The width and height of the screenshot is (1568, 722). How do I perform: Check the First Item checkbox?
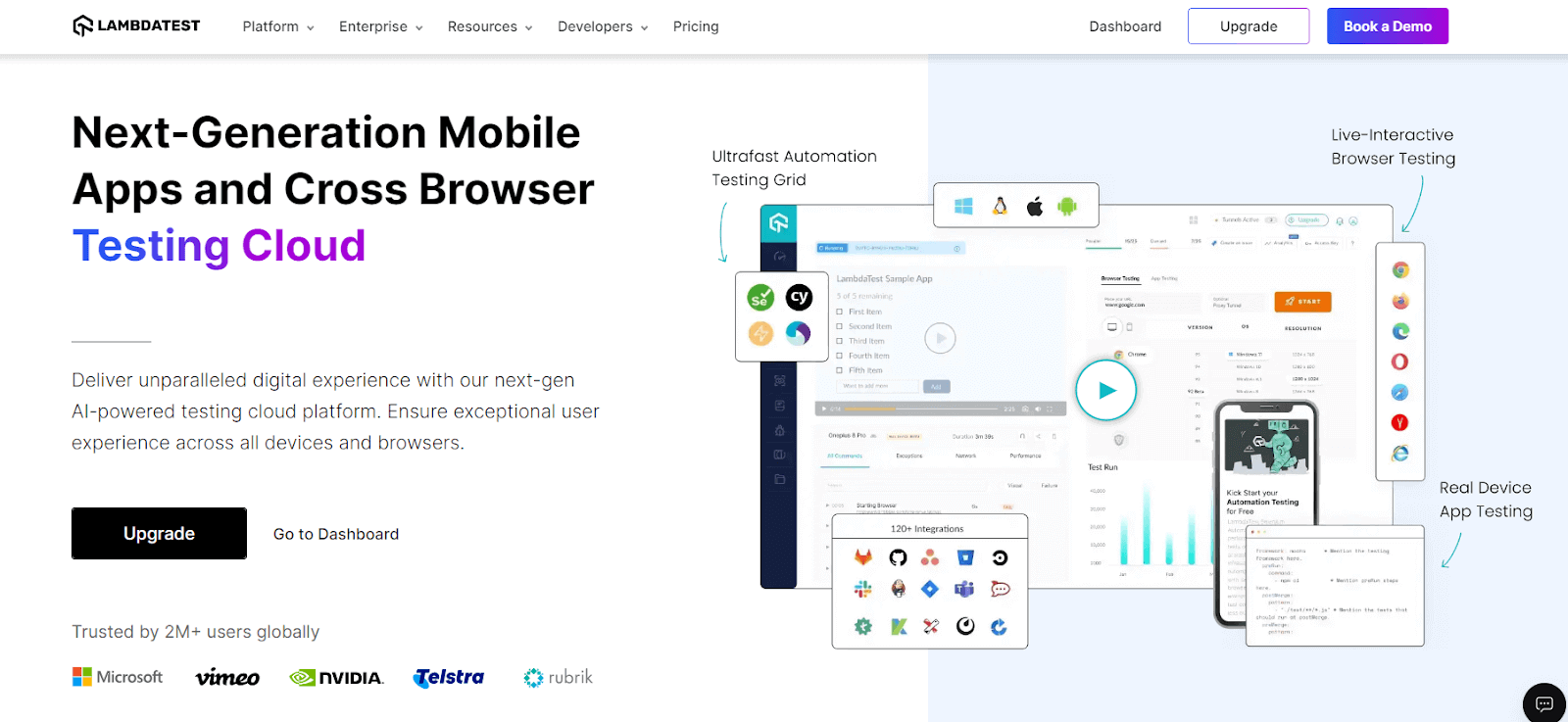pyautogui.click(x=840, y=312)
